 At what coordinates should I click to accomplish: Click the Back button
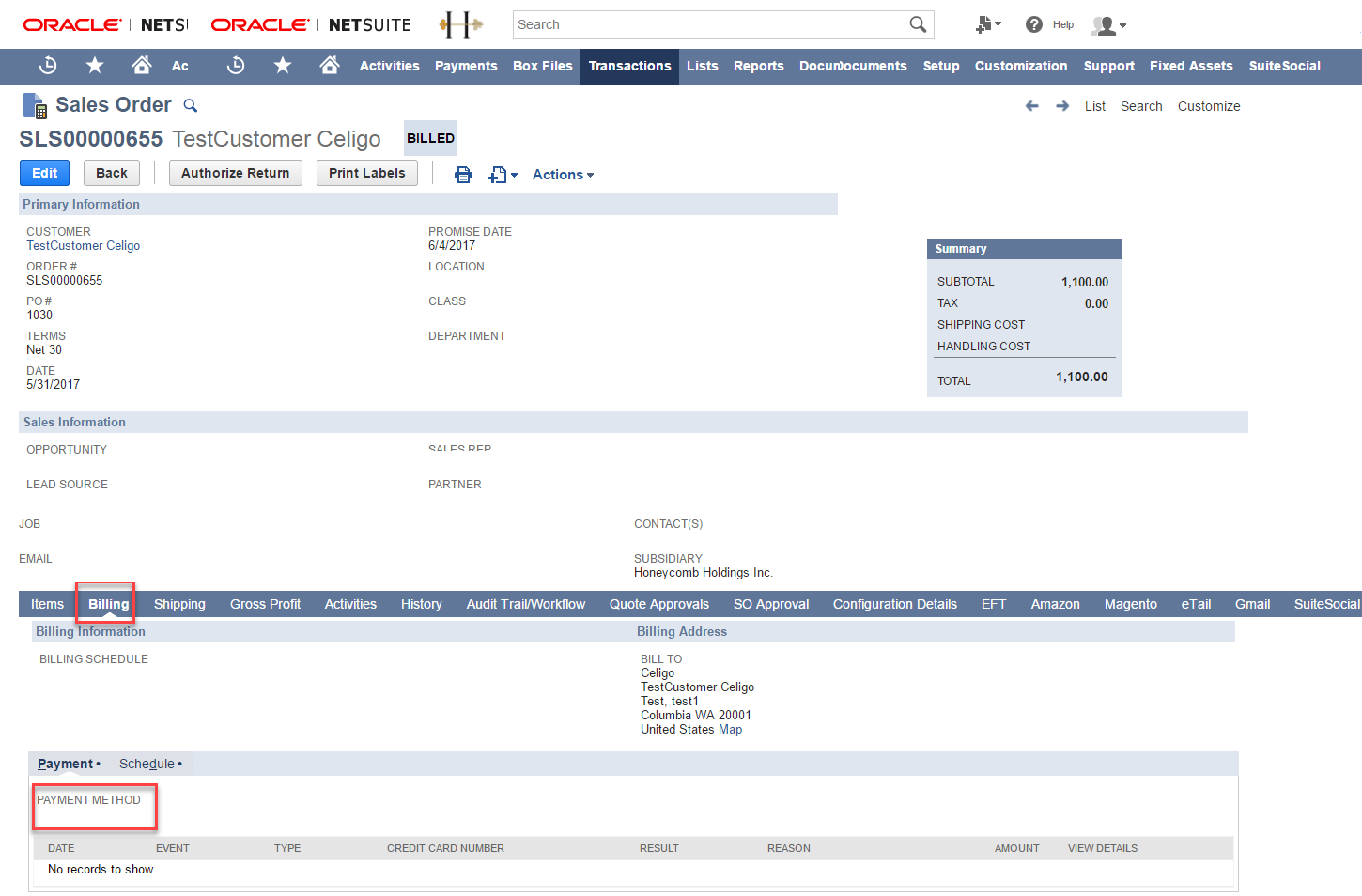click(x=112, y=173)
